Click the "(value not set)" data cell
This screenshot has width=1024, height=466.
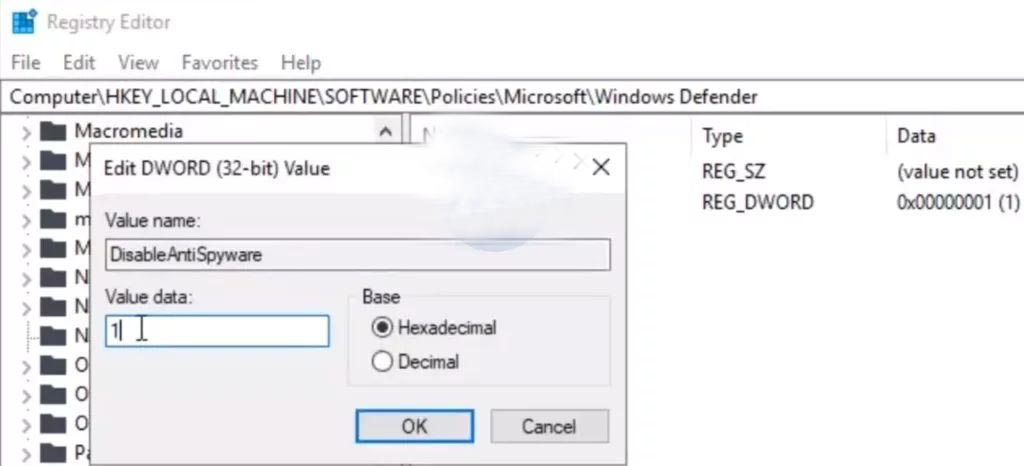pos(957,172)
